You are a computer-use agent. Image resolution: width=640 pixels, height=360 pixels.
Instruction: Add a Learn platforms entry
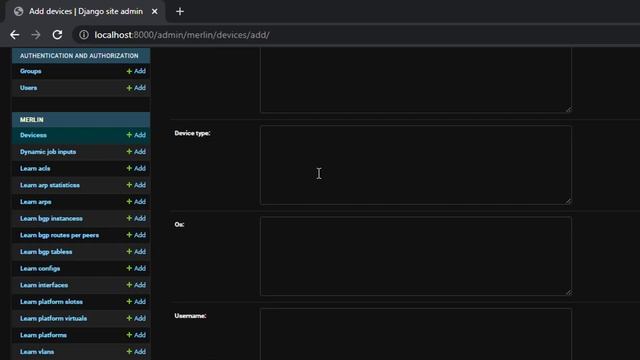[136, 335]
